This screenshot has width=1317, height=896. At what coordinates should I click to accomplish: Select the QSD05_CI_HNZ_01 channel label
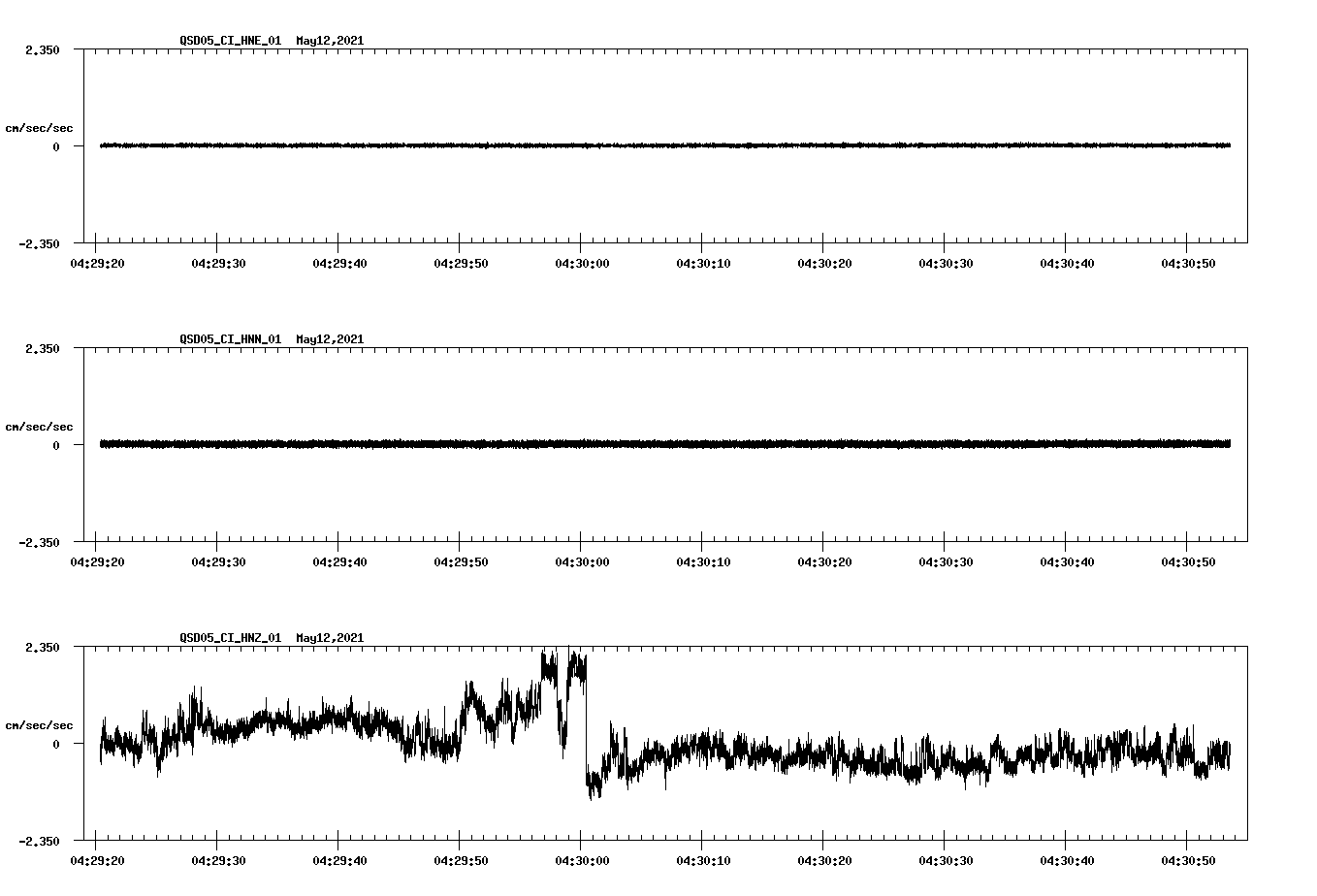pyautogui.click(x=230, y=639)
